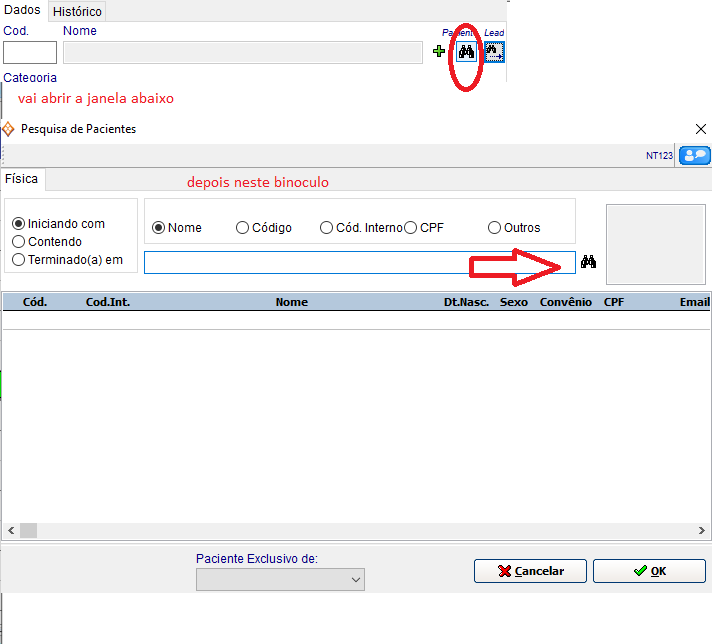Run search with binoculars beside search field
Screen dimensions: 712x644
[x=589, y=262]
